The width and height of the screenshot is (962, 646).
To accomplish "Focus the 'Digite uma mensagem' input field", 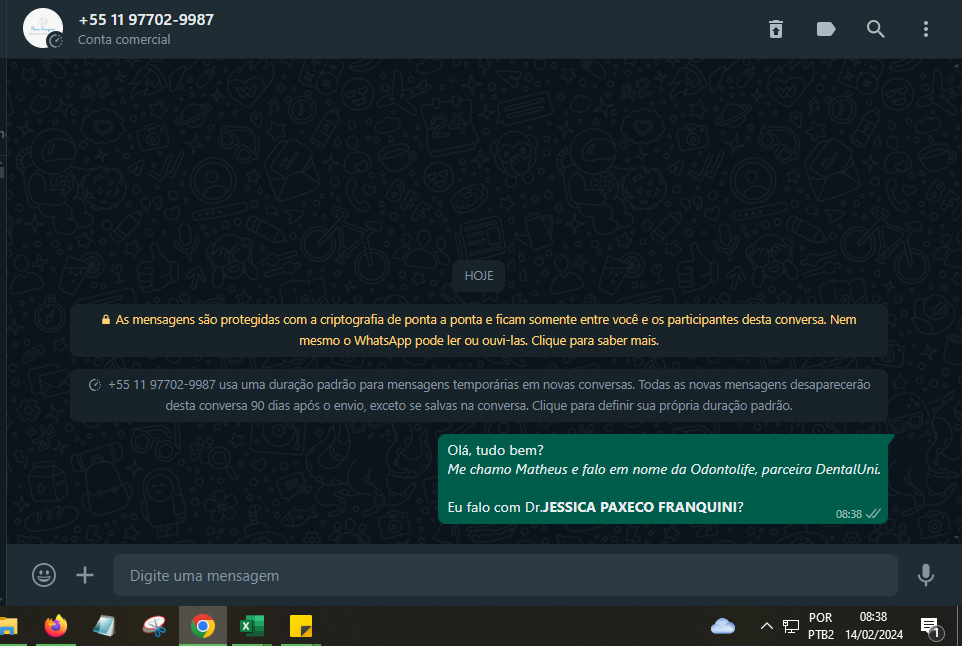I will tap(505, 575).
